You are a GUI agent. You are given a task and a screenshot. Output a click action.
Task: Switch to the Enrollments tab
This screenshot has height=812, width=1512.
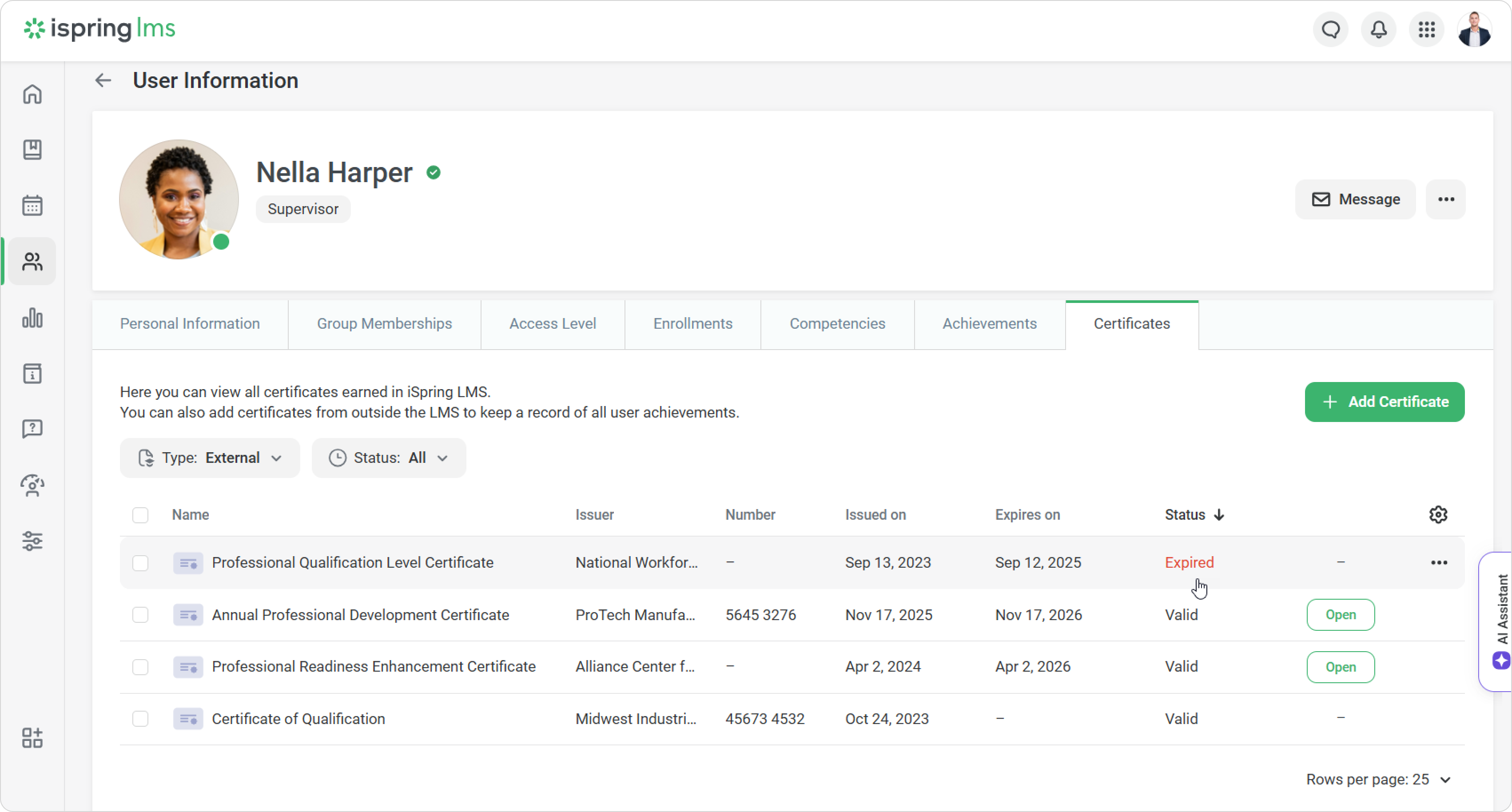click(692, 323)
